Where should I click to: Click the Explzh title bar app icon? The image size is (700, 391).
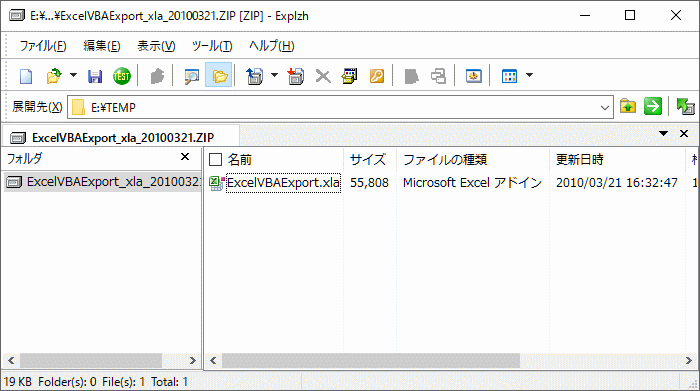(17, 16)
